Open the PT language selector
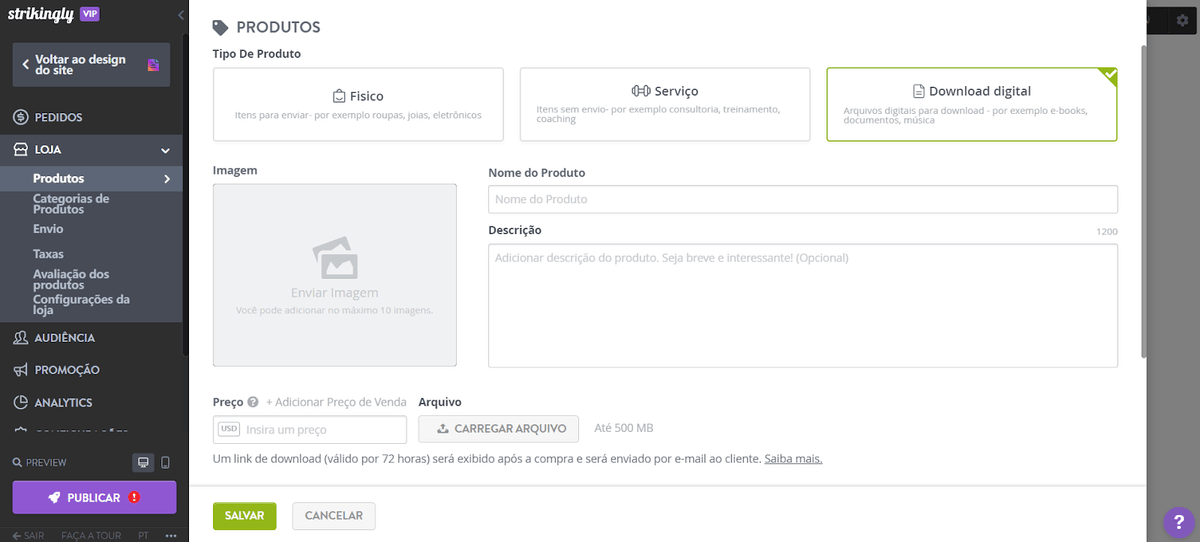1200x542 pixels. click(144, 536)
